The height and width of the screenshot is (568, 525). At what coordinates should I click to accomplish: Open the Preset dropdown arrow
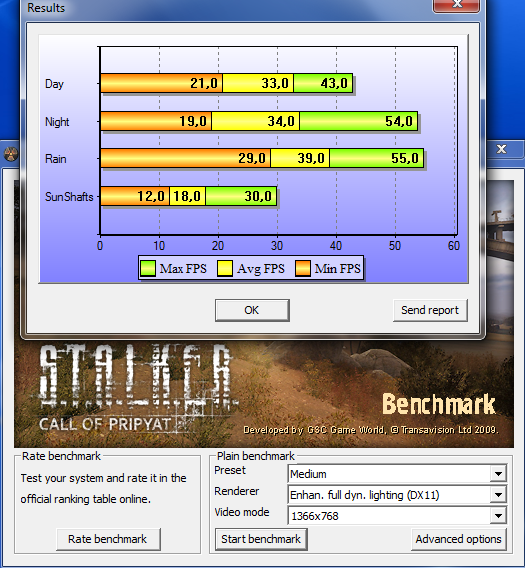point(498,473)
